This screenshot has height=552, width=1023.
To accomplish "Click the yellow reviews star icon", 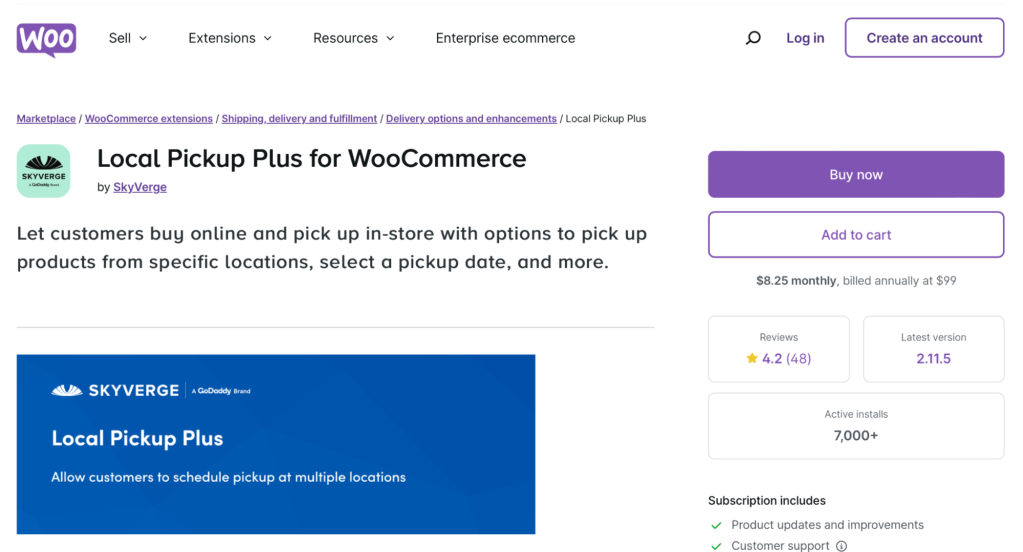I will point(752,358).
